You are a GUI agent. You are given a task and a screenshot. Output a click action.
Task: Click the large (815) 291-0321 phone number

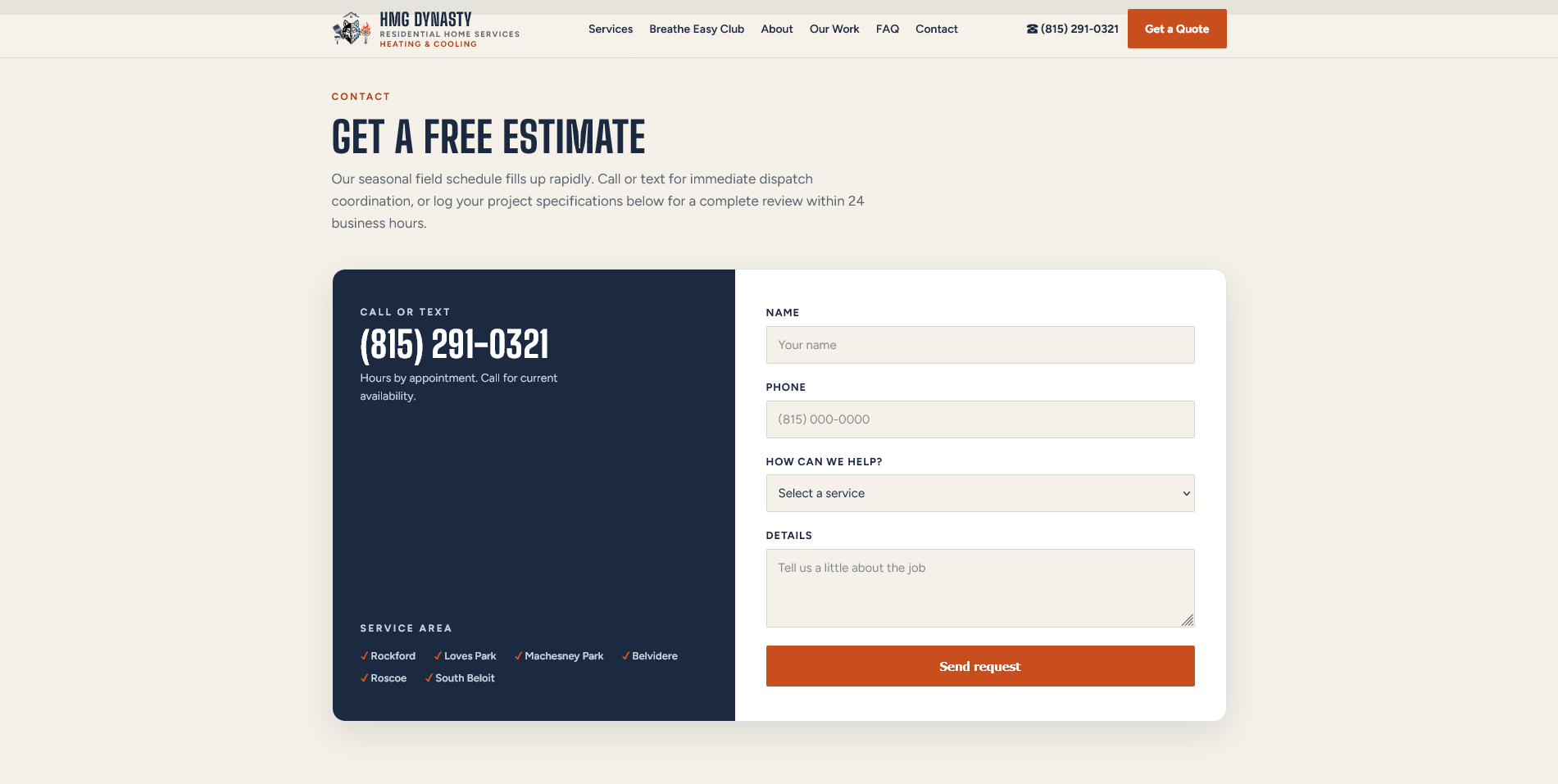(455, 344)
